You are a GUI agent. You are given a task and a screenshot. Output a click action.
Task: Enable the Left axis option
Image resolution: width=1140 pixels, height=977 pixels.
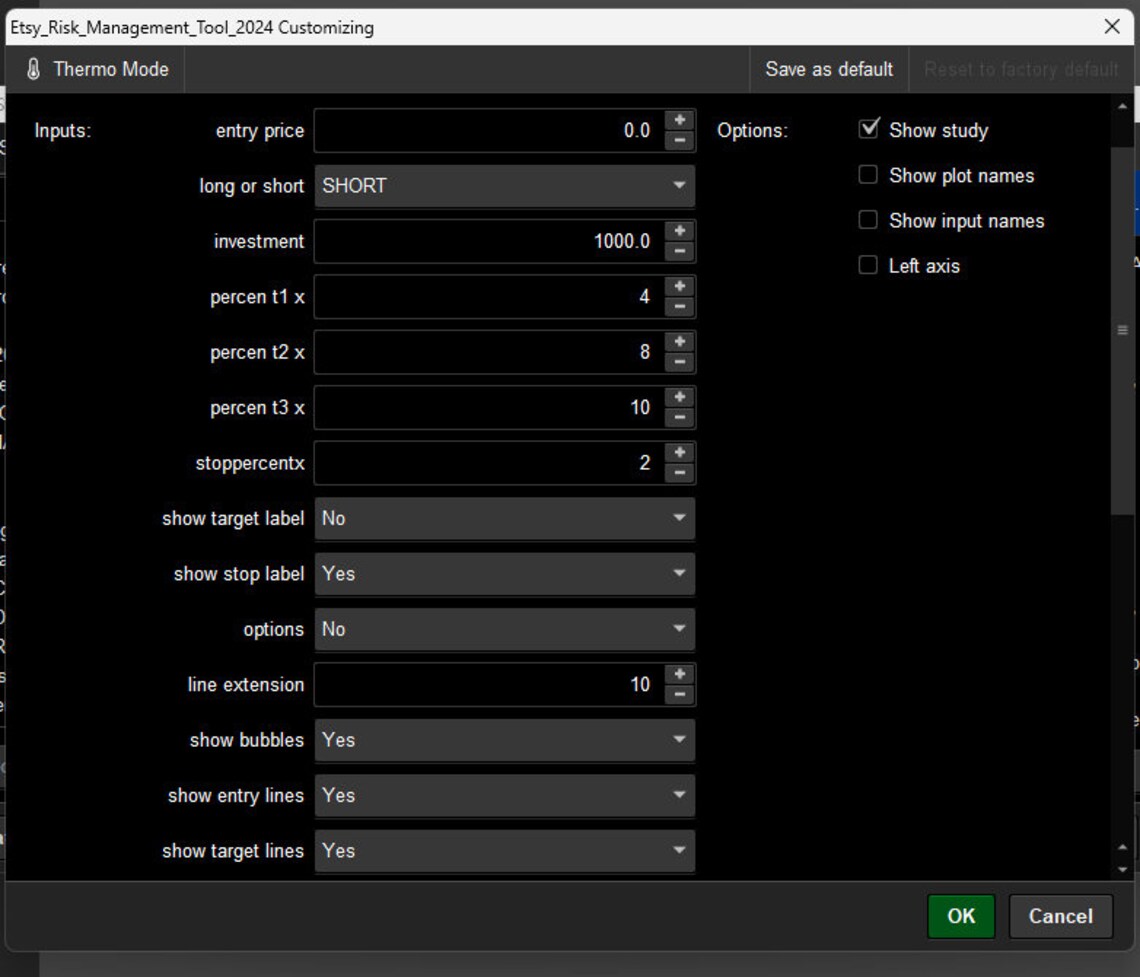pyautogui.click(x=868, y=264)
